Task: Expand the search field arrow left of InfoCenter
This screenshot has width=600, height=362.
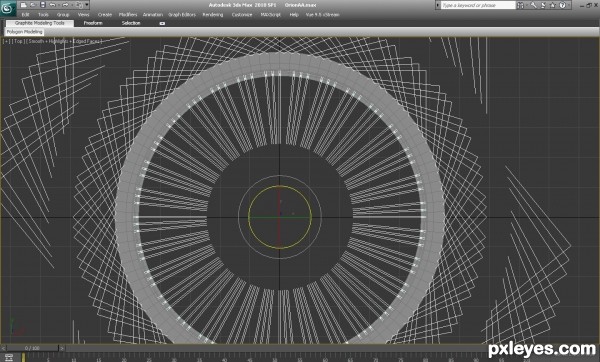Action: tap(438, 5)
